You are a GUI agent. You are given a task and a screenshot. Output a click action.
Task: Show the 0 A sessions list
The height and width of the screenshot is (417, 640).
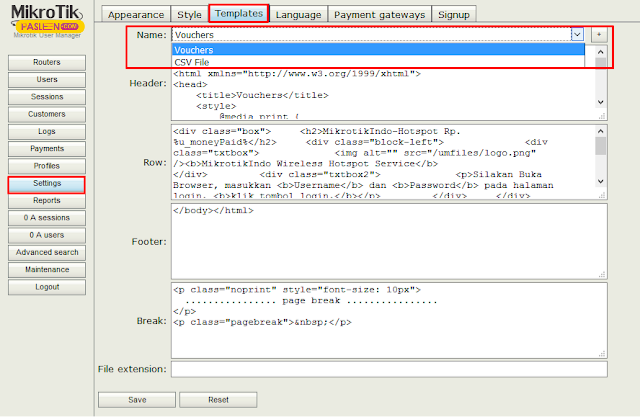pos(47,218)
